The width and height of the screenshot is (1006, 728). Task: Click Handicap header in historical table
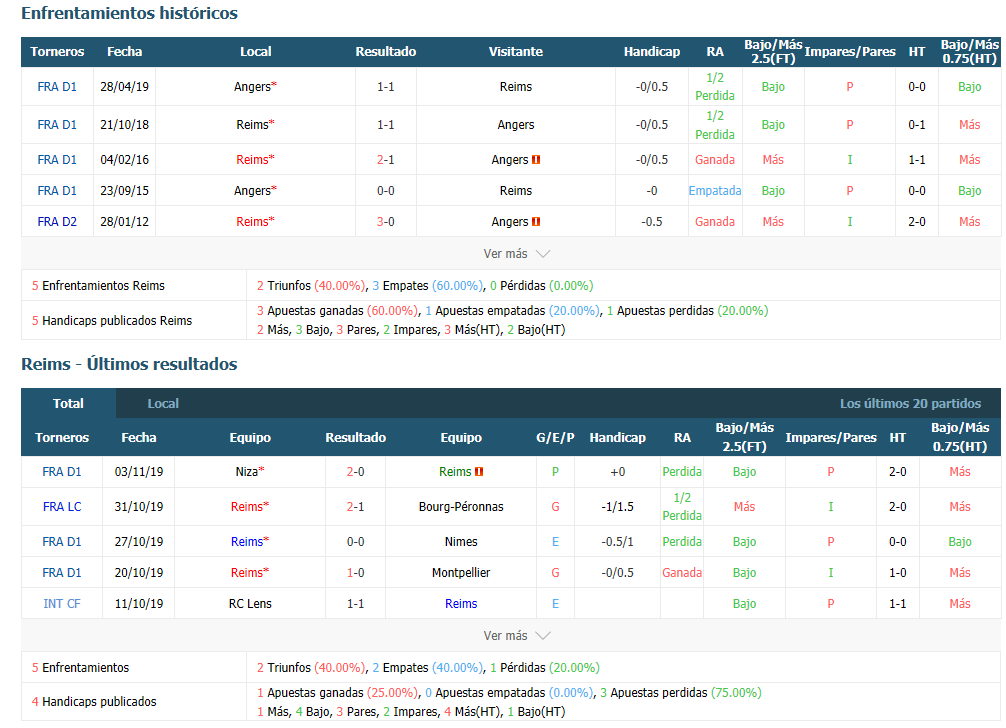pyautogui.click(x=652, y=51)
